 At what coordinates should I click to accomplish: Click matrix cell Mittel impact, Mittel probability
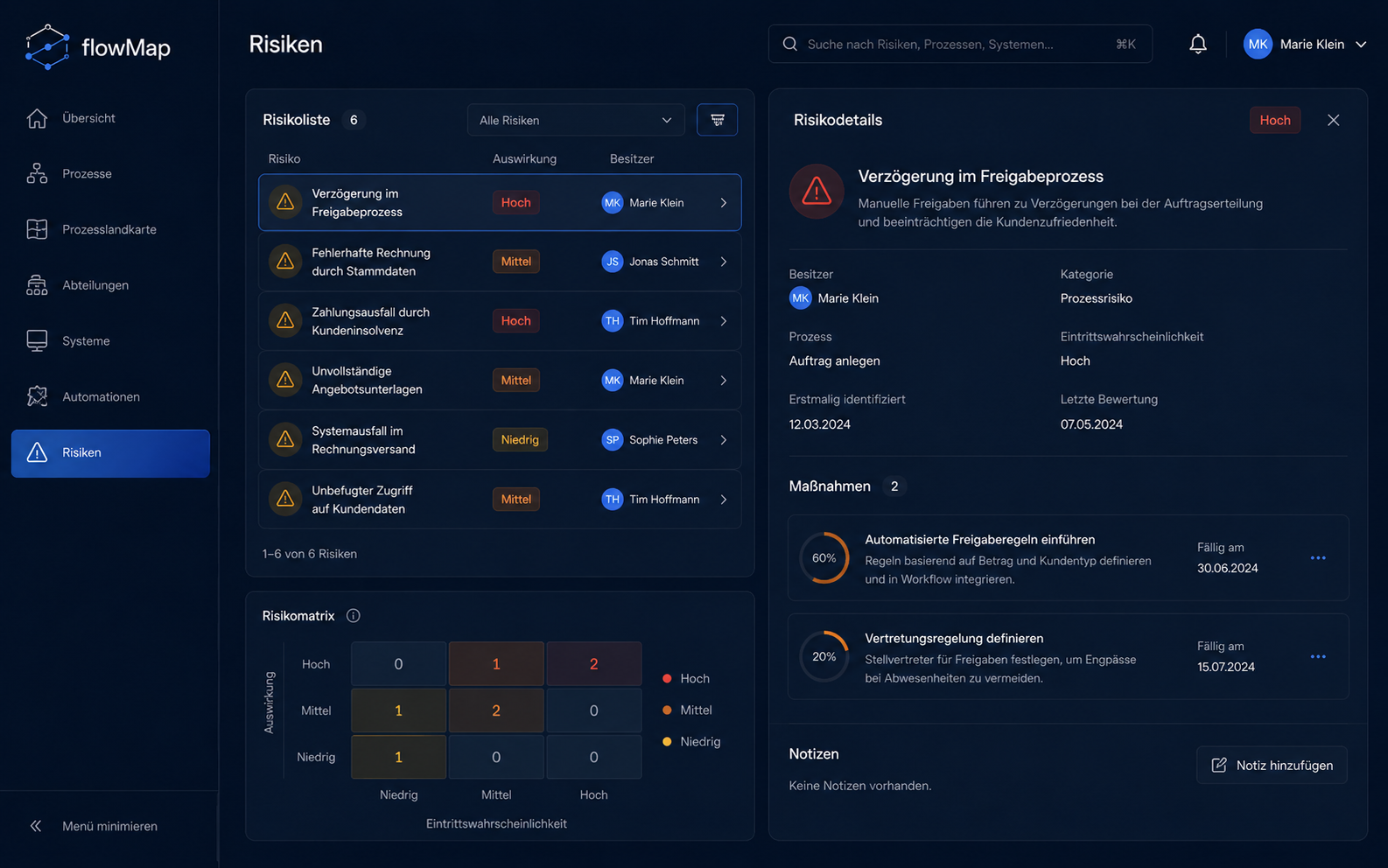496,710
